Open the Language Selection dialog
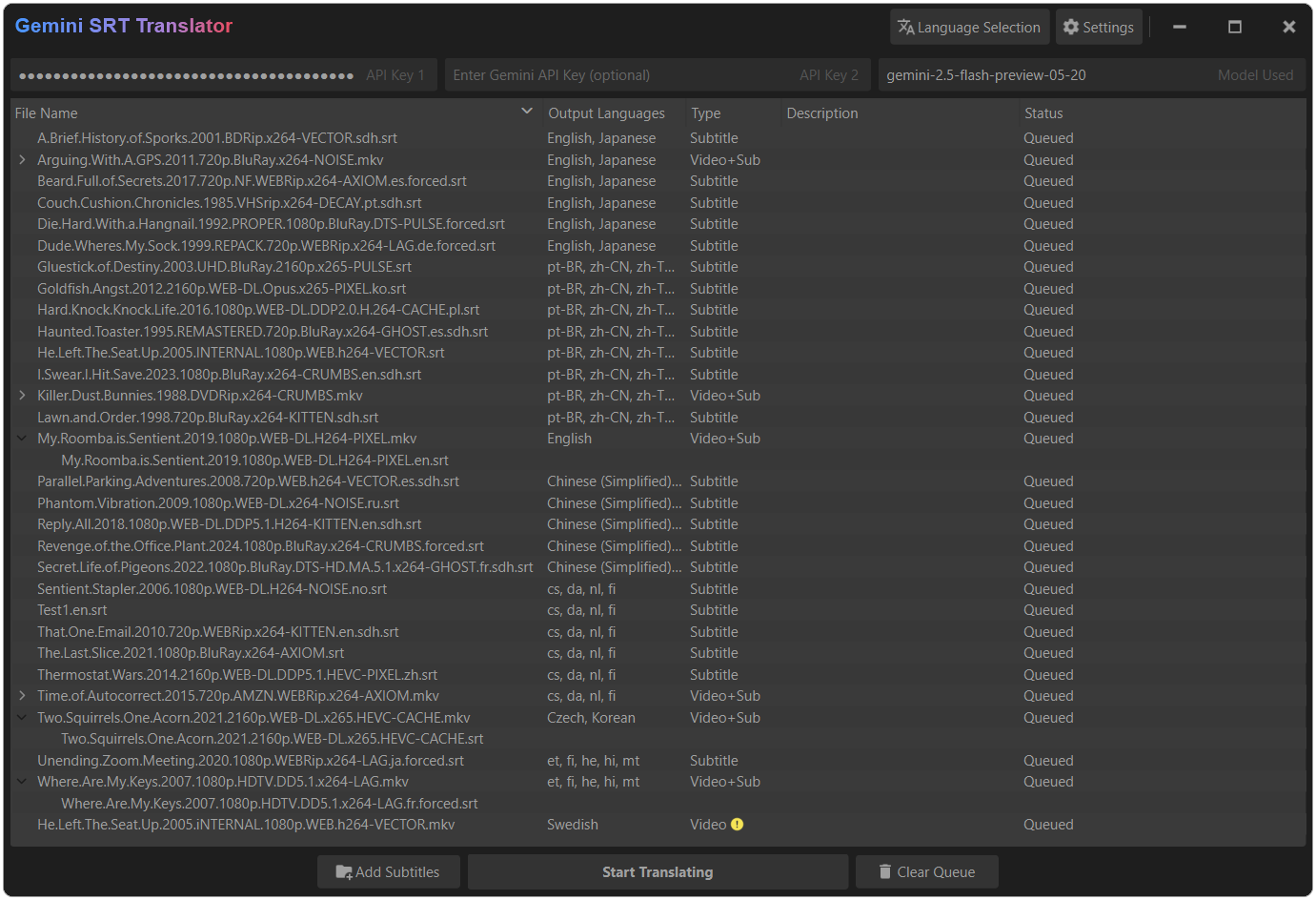This screenshot has height=900, width=1316. 969,27
